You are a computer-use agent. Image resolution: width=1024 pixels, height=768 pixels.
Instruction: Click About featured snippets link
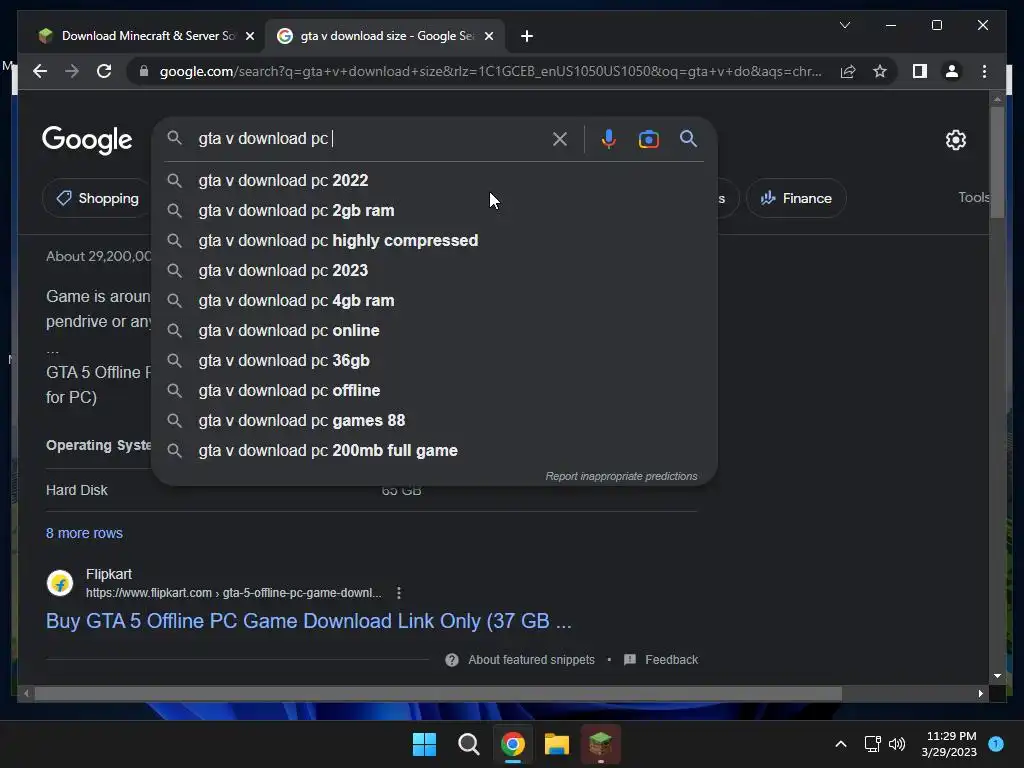531,660
